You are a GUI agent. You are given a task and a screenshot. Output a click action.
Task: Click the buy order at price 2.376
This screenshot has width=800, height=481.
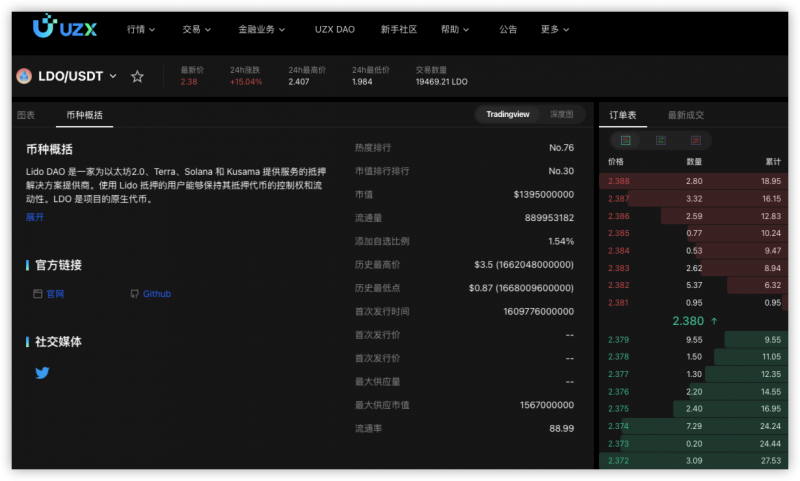click(694, 392)
